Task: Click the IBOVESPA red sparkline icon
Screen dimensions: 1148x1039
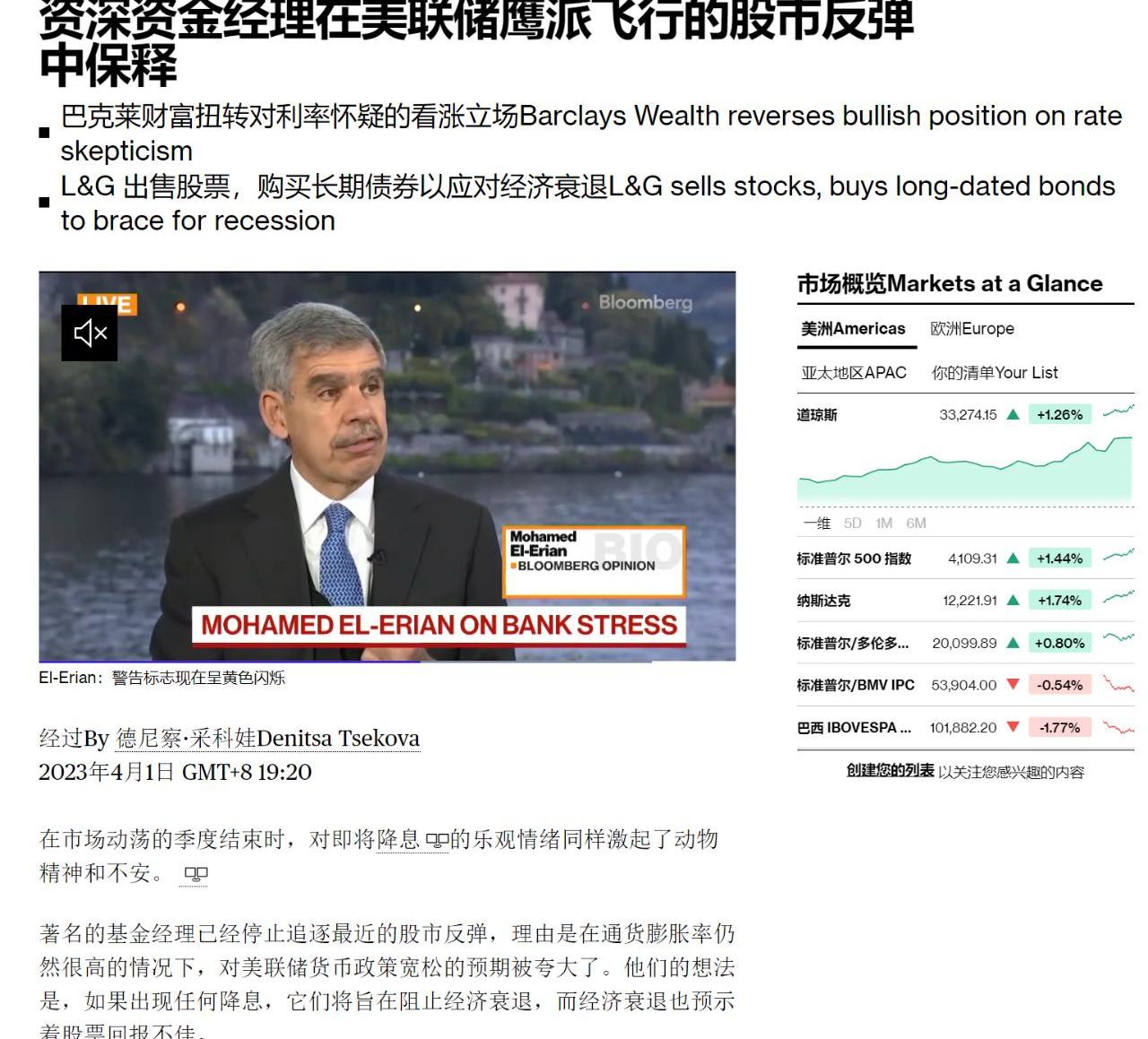Action: coord(1118,727)
